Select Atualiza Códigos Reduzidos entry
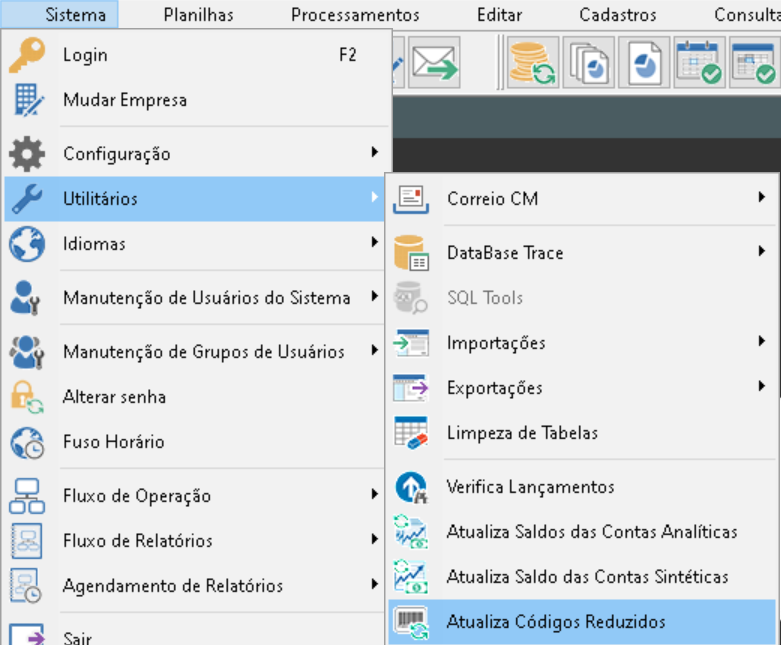Screen dimensions: 781x645 click(x=582, y=622)
